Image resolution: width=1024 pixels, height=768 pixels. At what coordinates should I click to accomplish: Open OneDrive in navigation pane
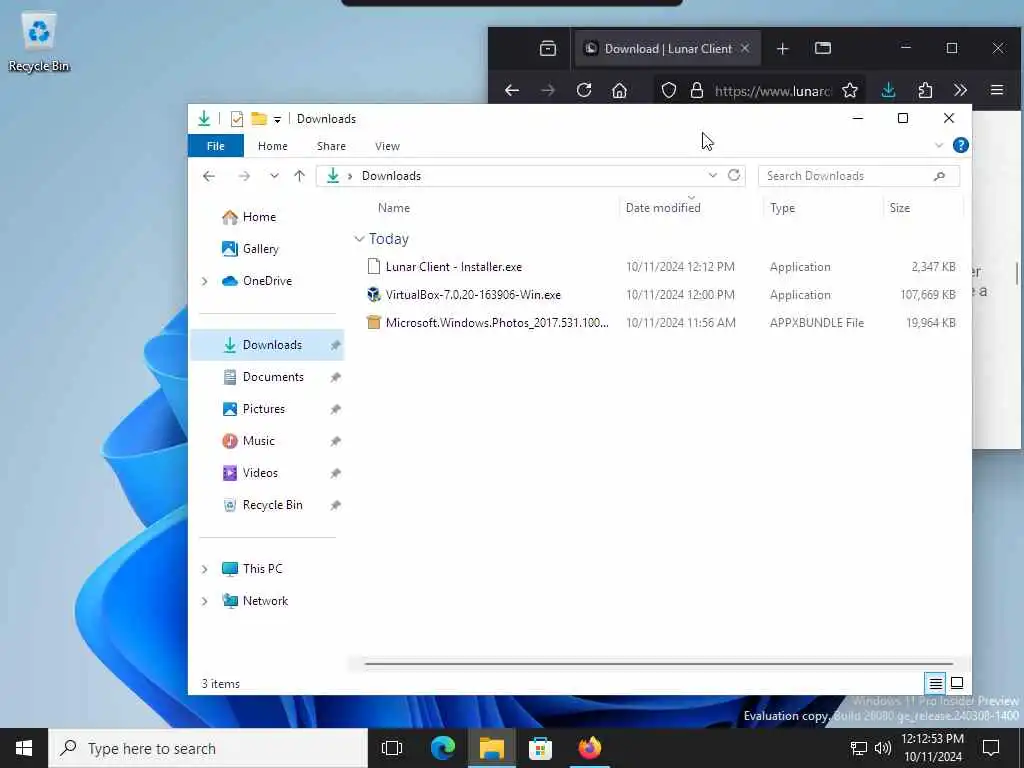(267, 281)
